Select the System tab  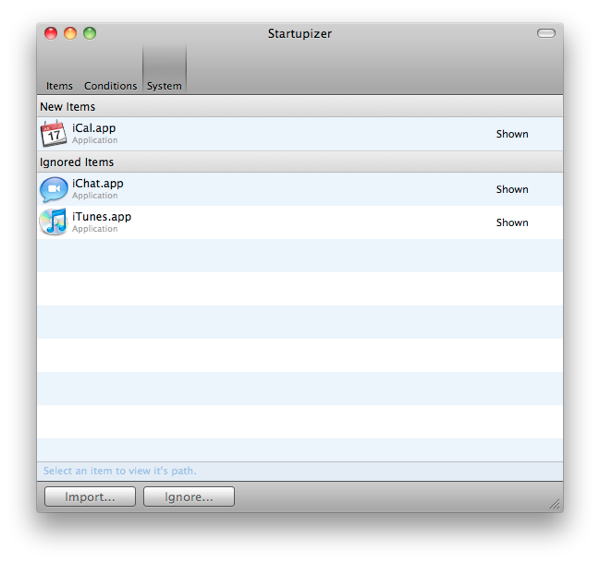165,69
